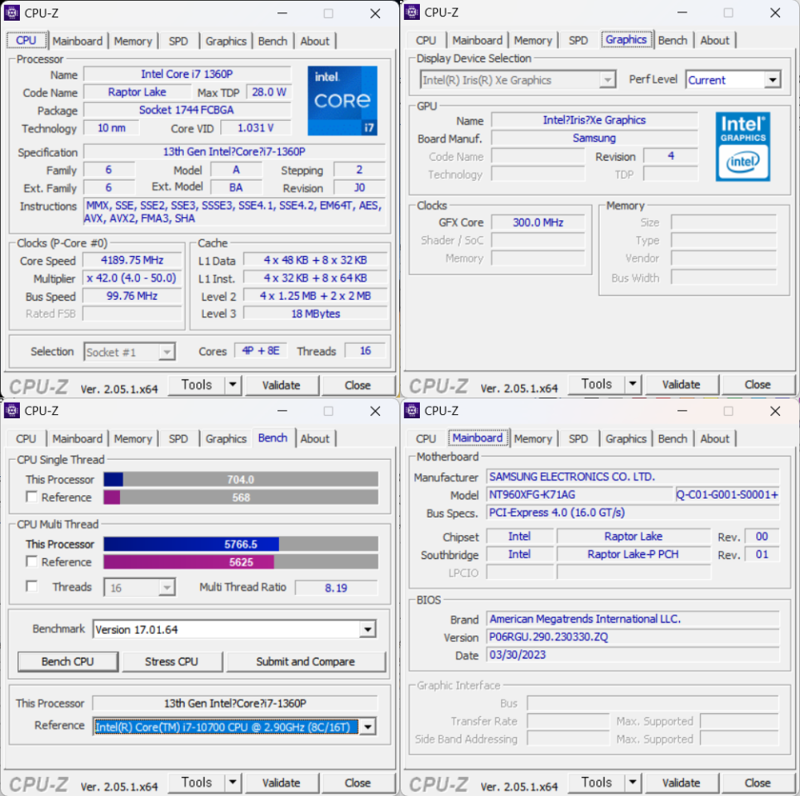Image resolution: width=800 pixels, height=796 pixels.
Task: Click the single-thread Reference 568 bar
Action: [x=241, y=497]
